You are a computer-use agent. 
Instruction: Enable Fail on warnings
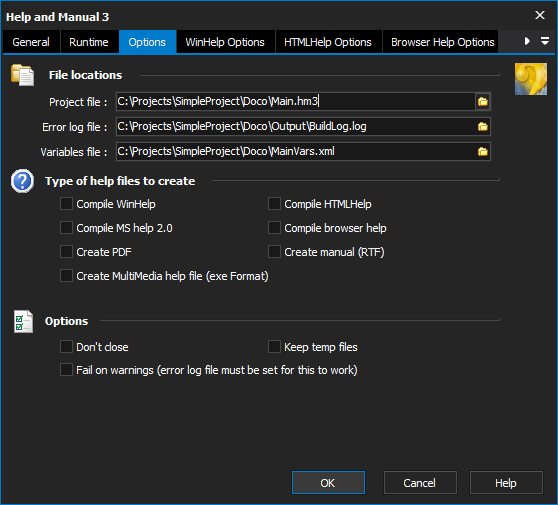click(66, 370)
